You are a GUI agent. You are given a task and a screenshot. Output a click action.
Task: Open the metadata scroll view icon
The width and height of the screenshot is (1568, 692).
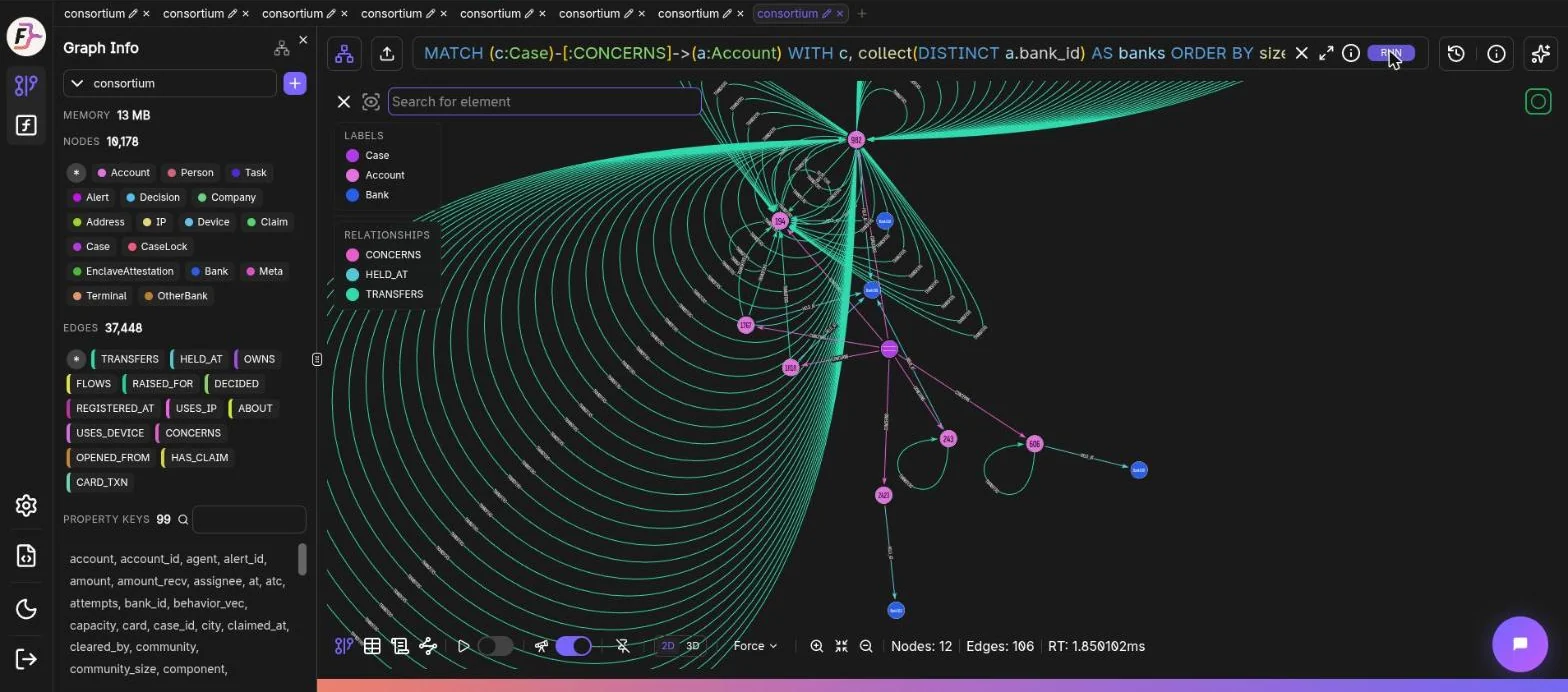pyautogui.click(x=400, y=646)
